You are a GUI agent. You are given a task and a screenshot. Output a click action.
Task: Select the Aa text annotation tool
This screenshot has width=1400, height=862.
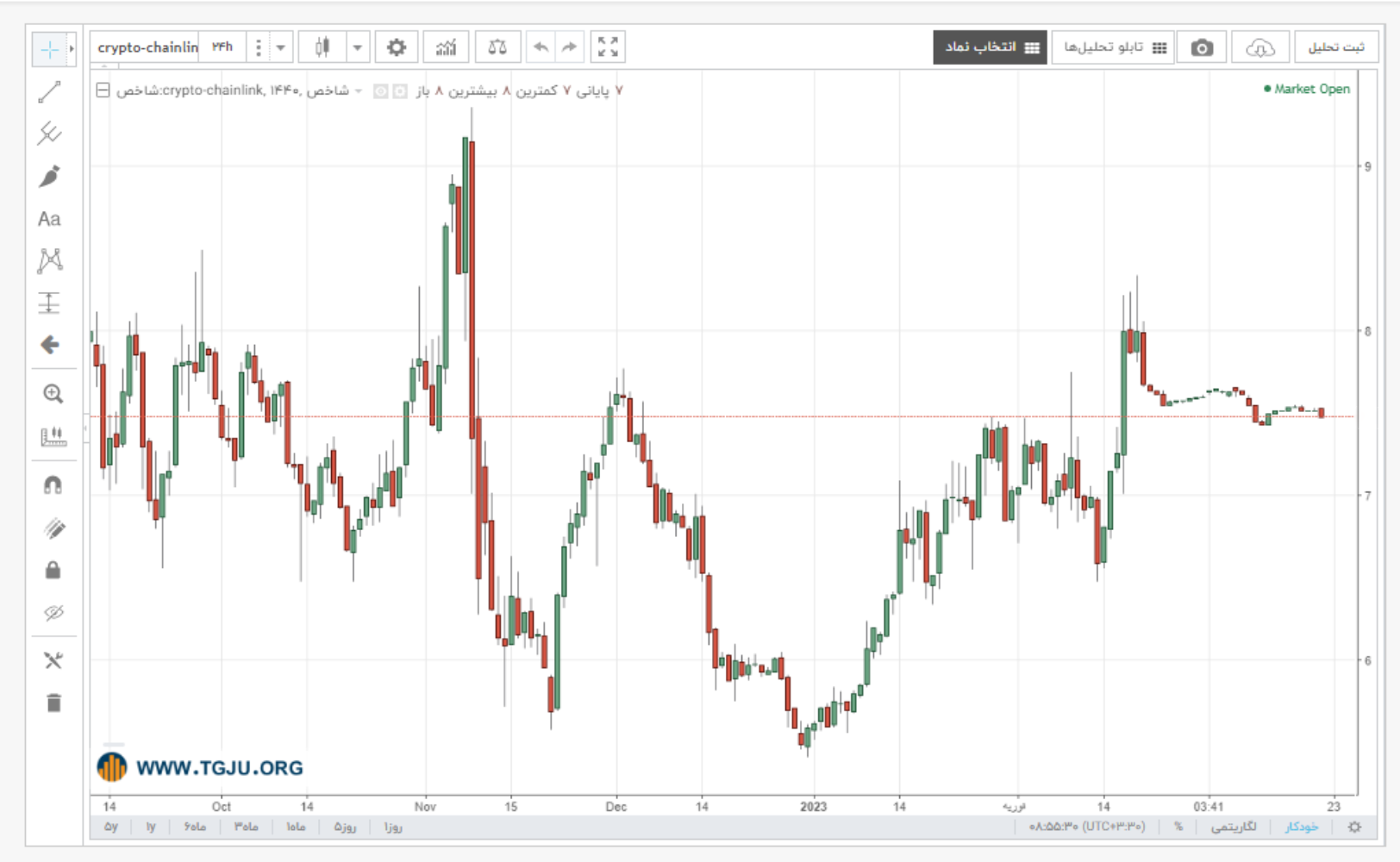coord(50,219)
